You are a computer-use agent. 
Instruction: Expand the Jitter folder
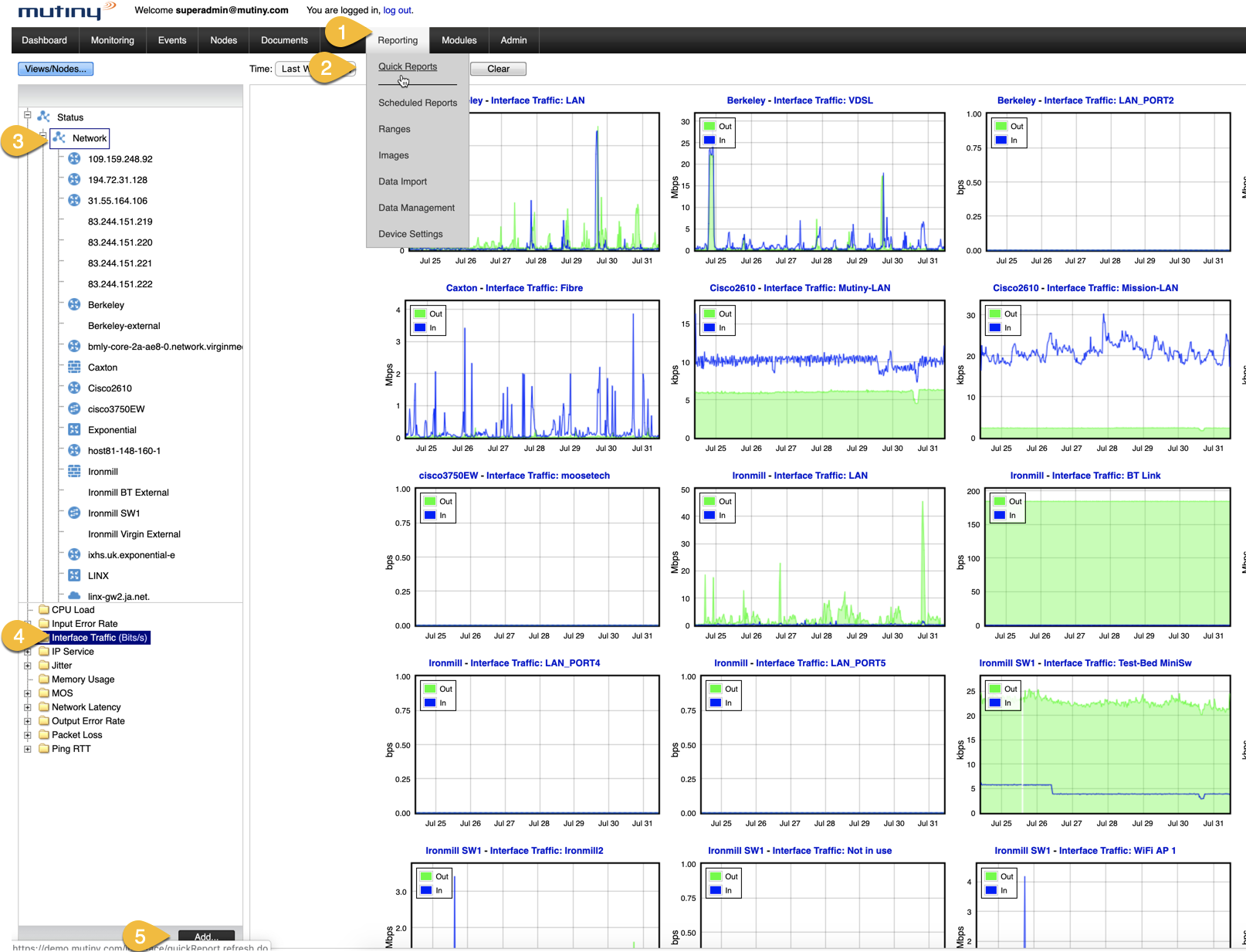coord(27,666)
